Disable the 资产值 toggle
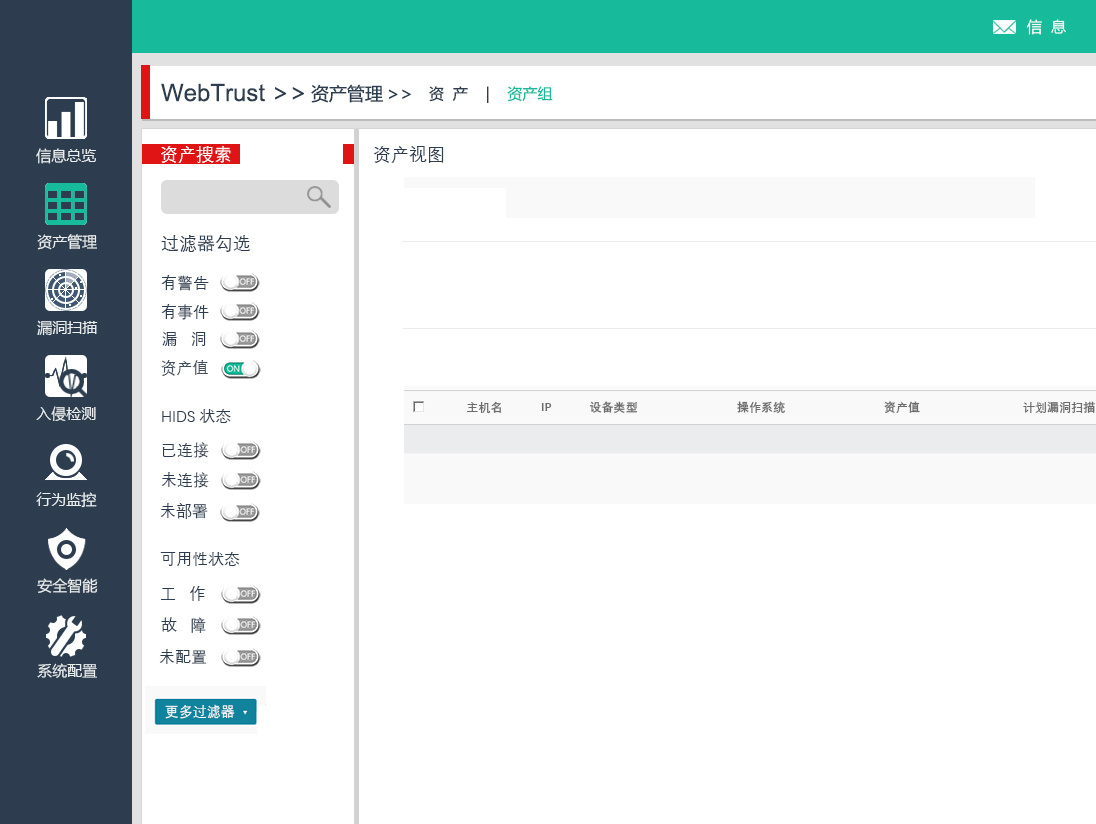The image size is (1096, 824). pyautogui.click(x=240, y=368)
